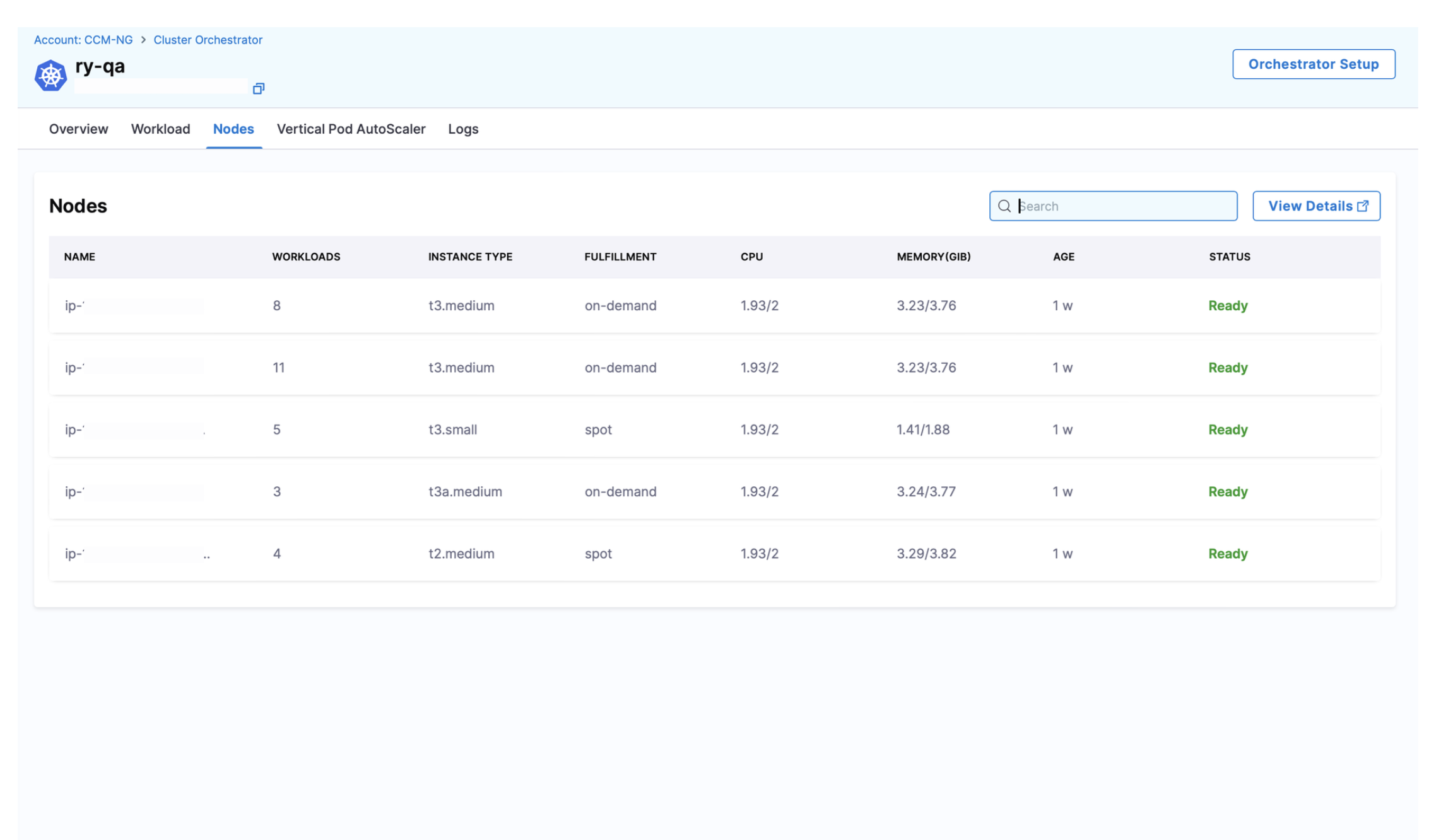Go to the Cluster Orchestrator breadcrumb link
This screenshot has width=1441, height=840.
[208, 40]
